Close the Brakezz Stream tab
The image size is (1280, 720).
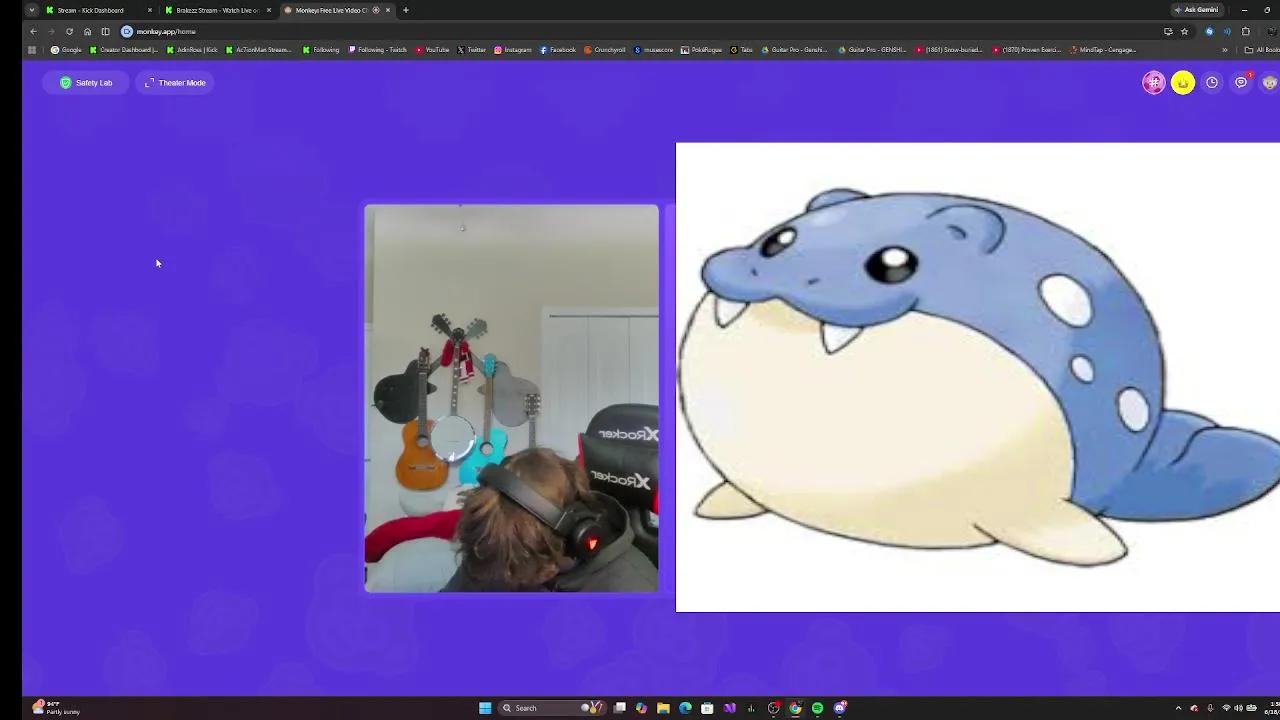click(x=268, y=10)
